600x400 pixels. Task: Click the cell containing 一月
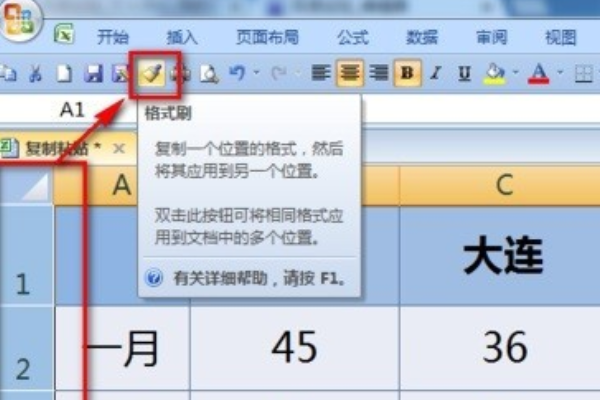[x=122, y=348]
